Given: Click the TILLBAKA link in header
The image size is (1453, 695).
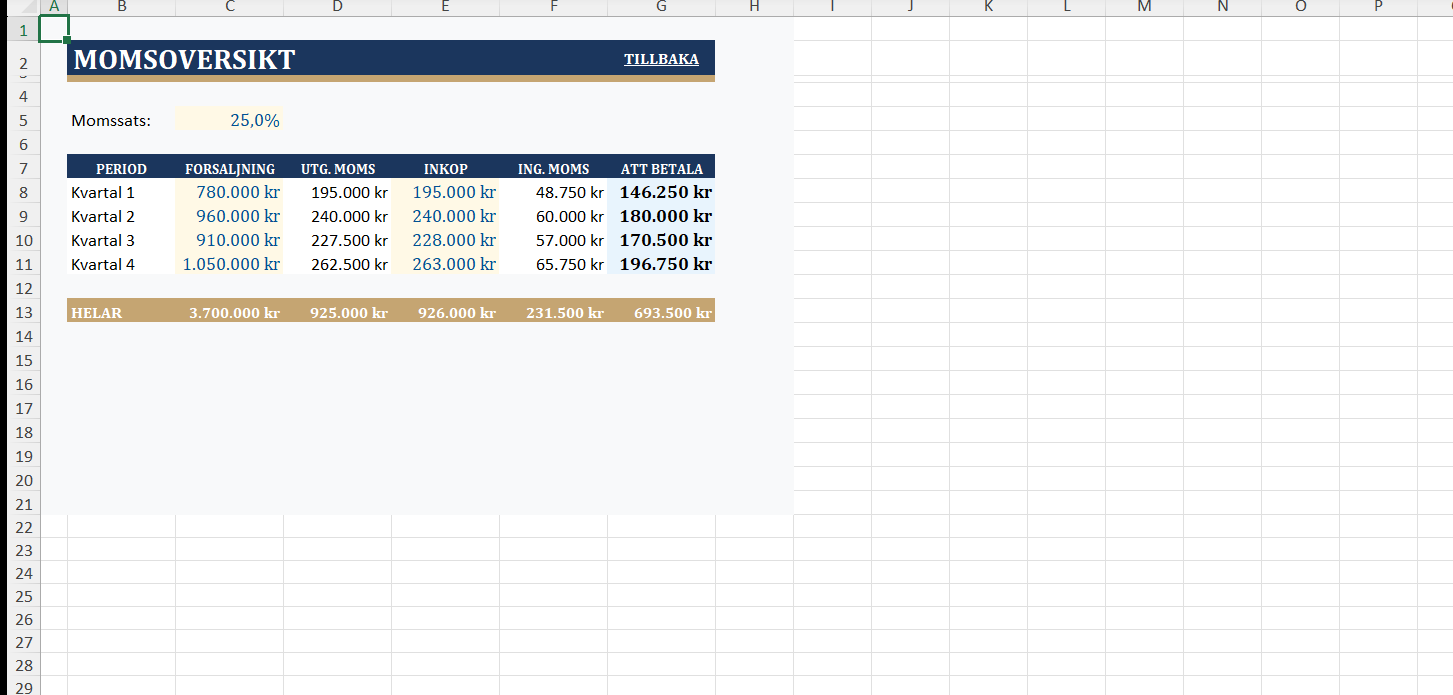Looking at the screenshot, I should [661, 60].
